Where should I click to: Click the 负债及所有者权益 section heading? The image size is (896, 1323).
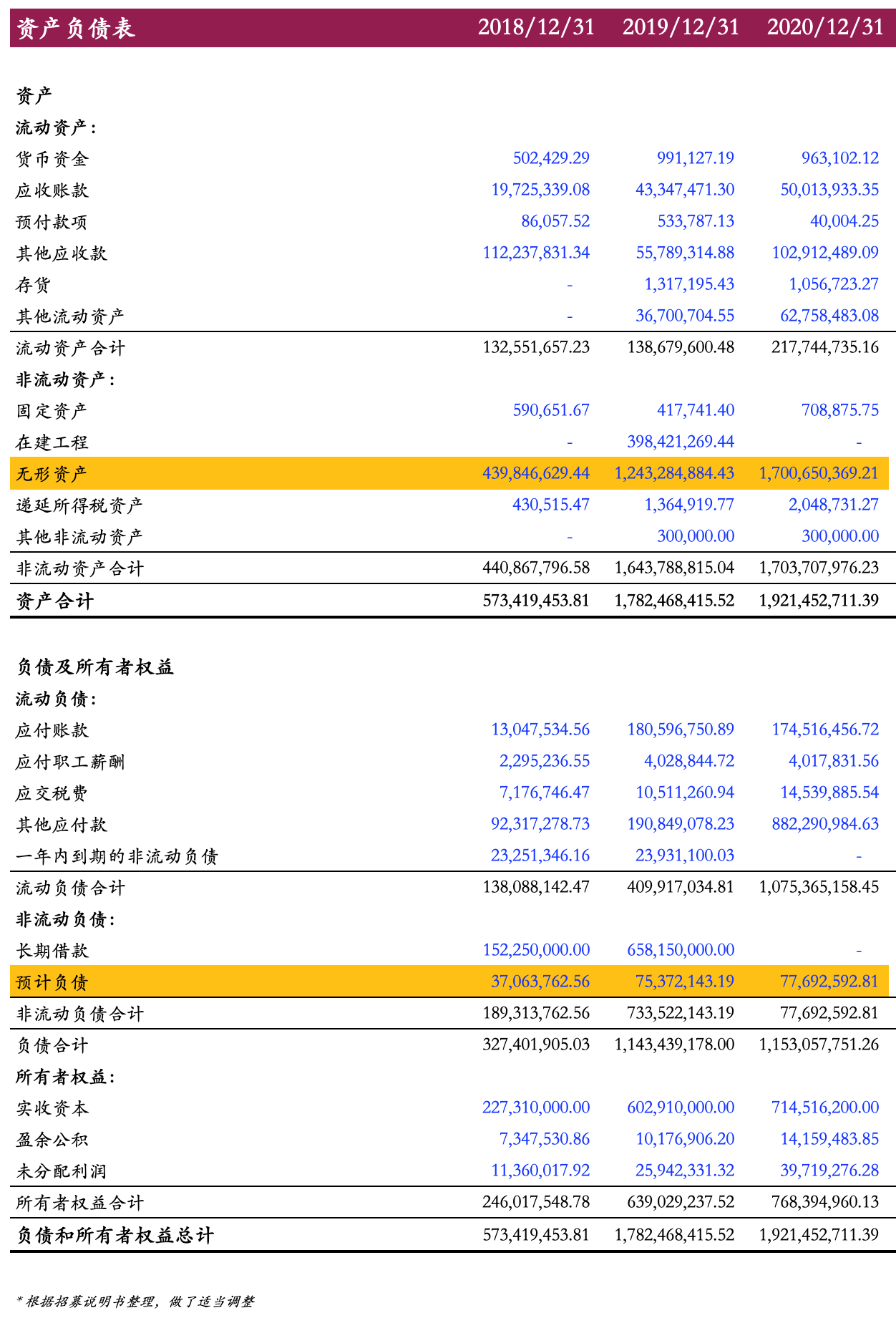(95, 667)
